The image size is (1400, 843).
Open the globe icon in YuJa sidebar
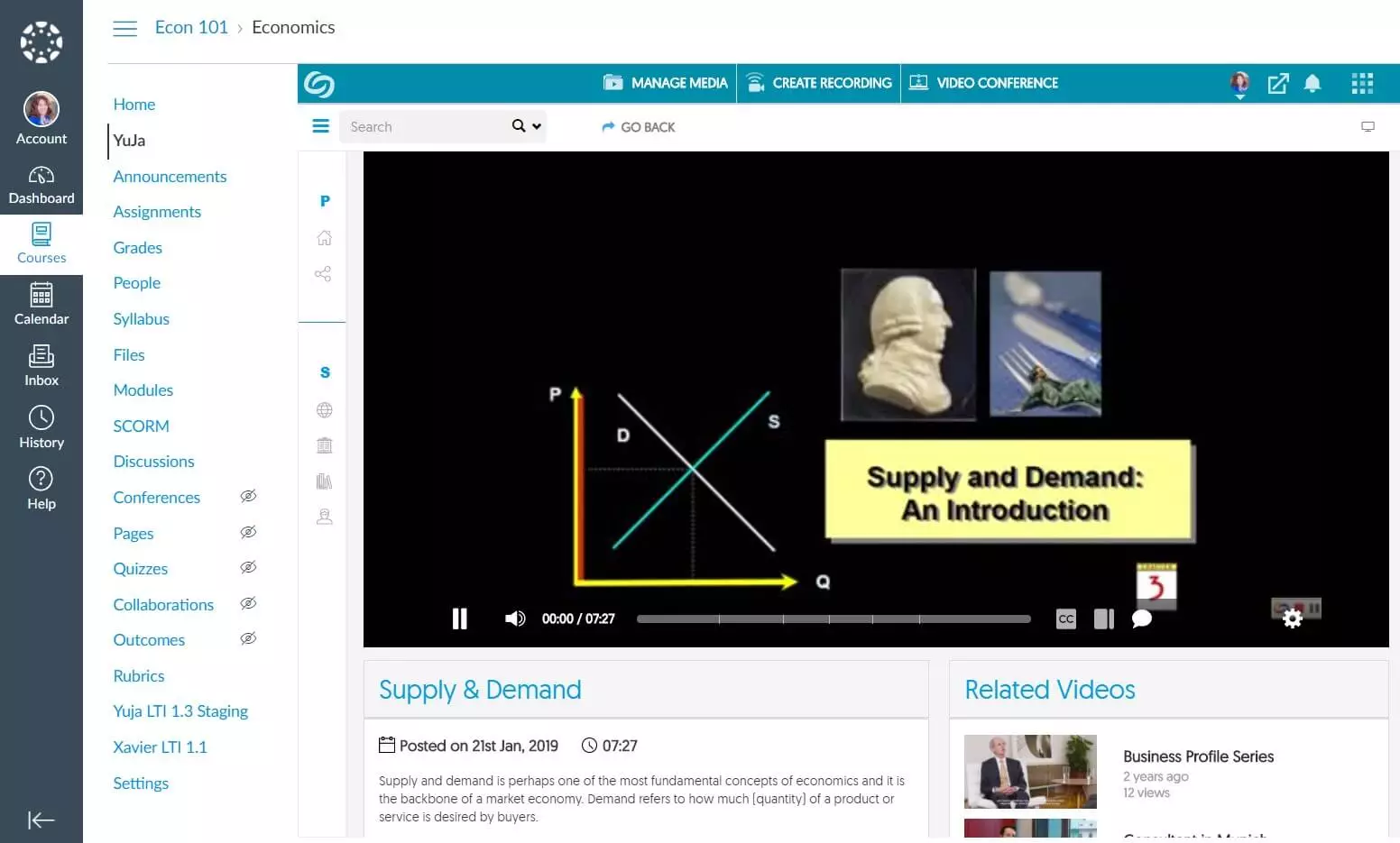(x=325, y=410)
